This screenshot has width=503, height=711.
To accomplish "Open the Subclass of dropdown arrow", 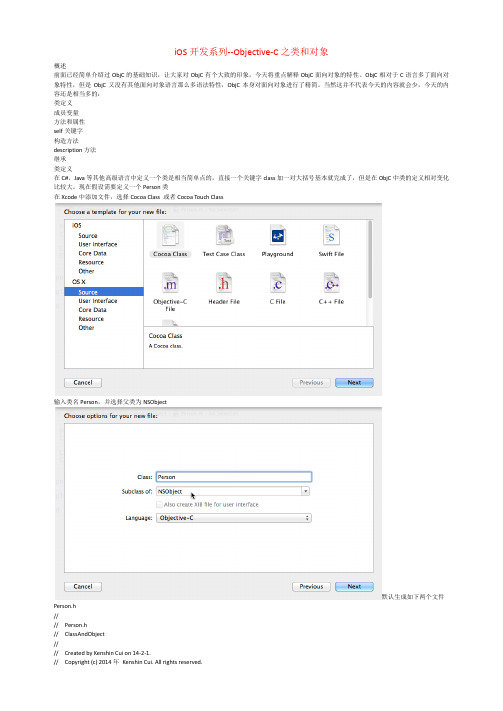I will [306, 492].
